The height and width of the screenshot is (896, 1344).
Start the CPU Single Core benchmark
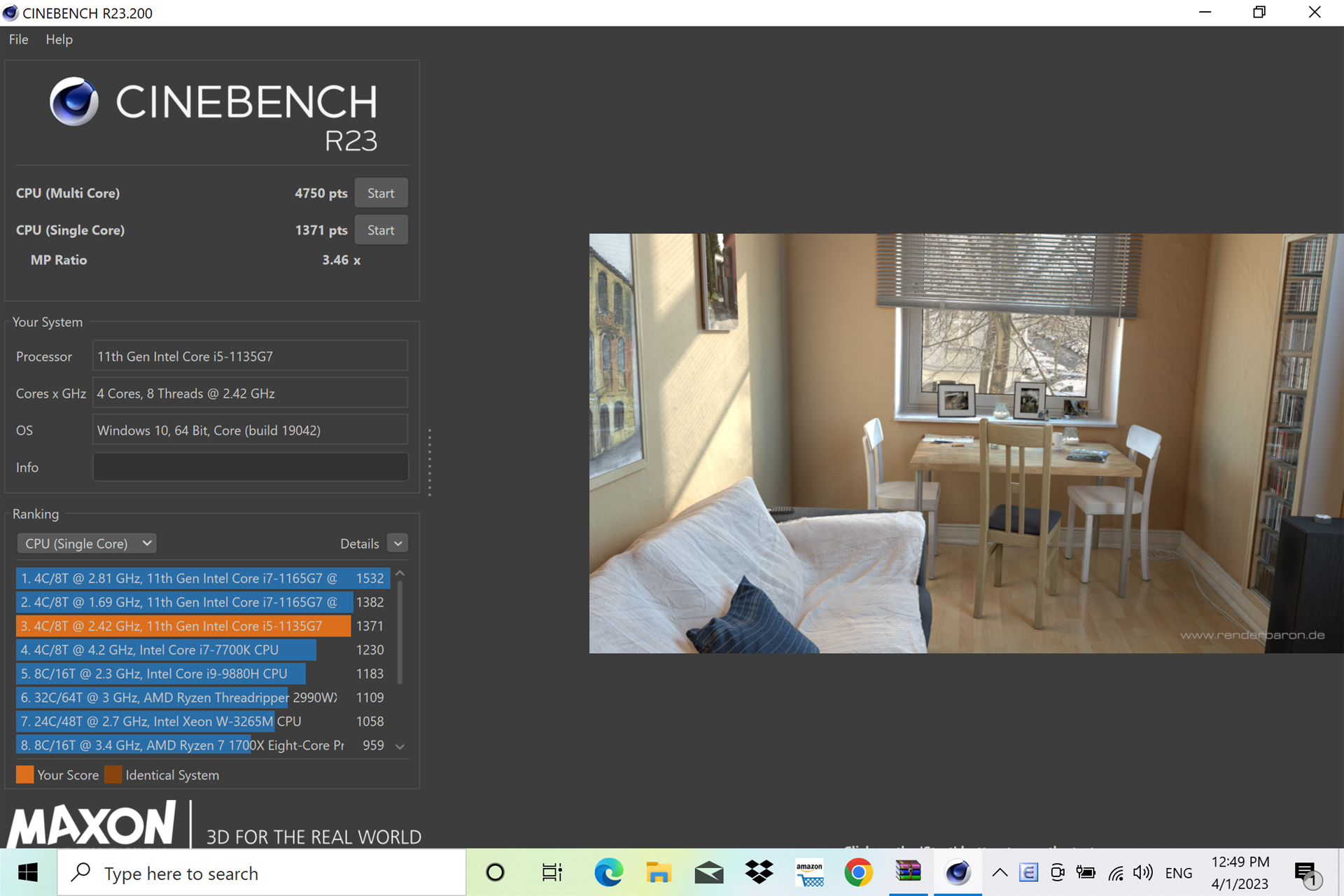pos(381,230)
